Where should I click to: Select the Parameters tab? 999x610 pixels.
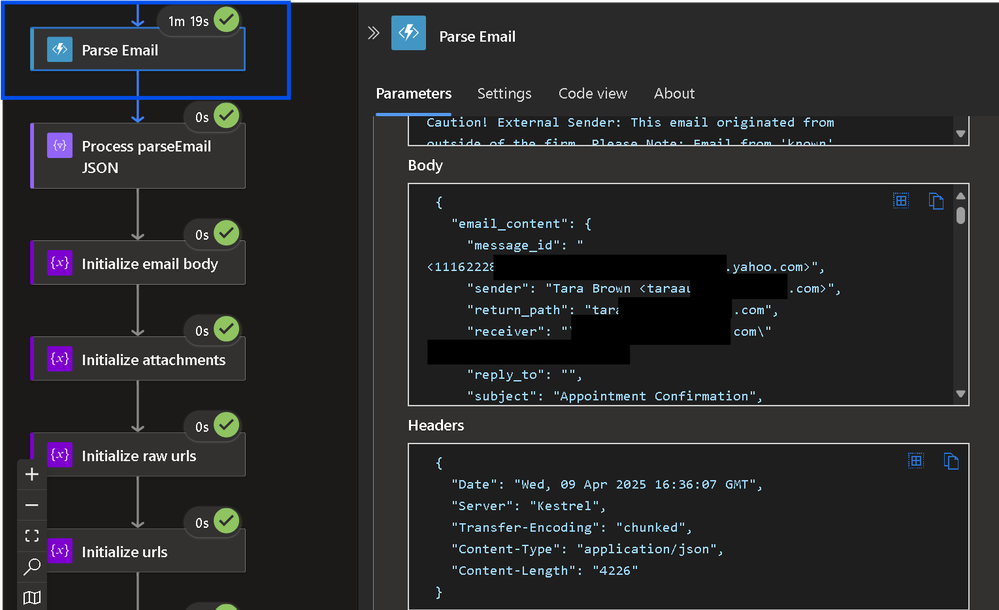coord(413,93)
